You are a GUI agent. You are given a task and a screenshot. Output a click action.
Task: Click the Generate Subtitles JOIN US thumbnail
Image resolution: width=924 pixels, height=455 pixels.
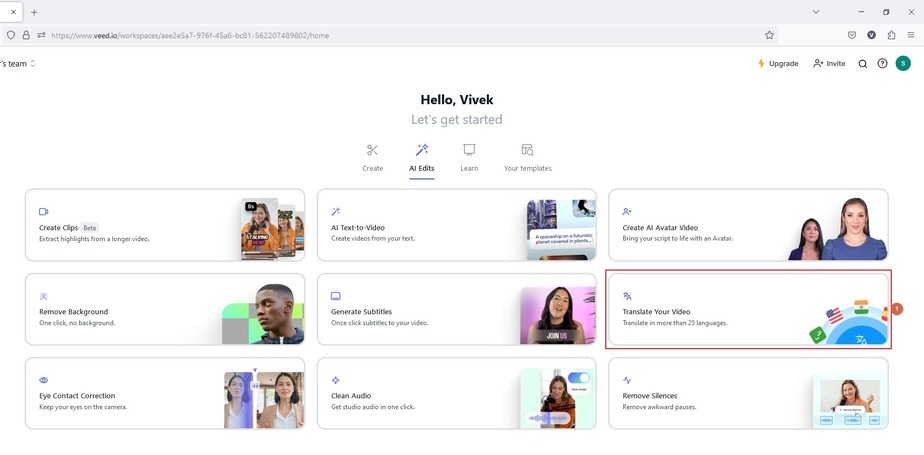point(558,315)
